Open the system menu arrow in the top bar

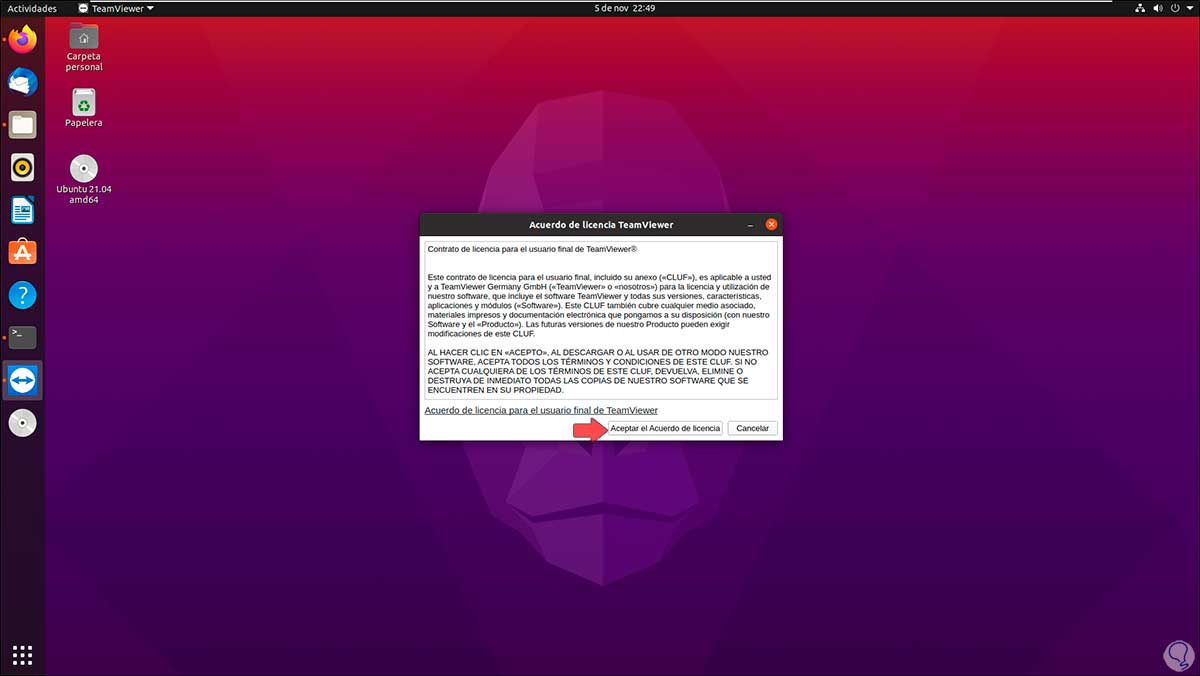coord(1191,8)
